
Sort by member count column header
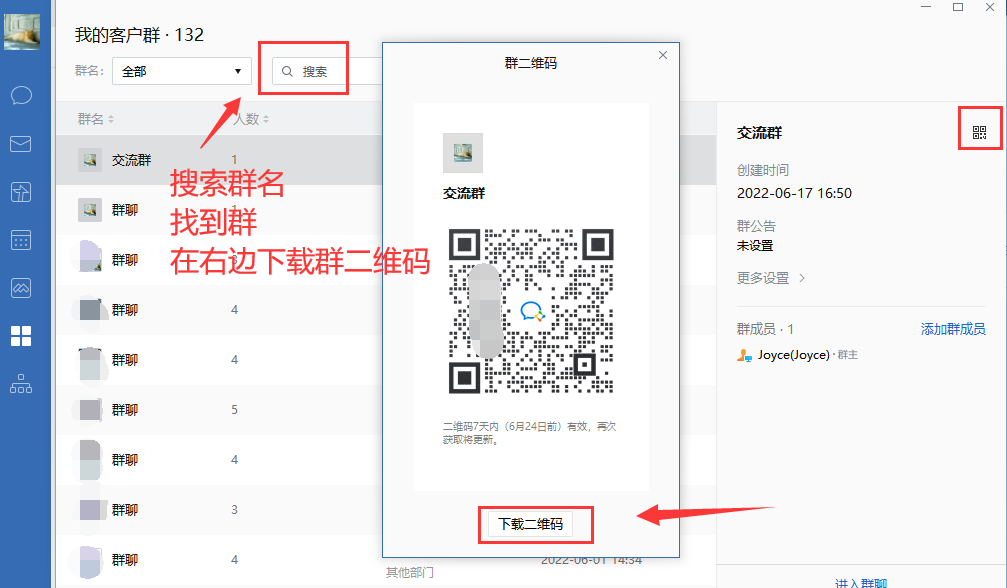250,119
